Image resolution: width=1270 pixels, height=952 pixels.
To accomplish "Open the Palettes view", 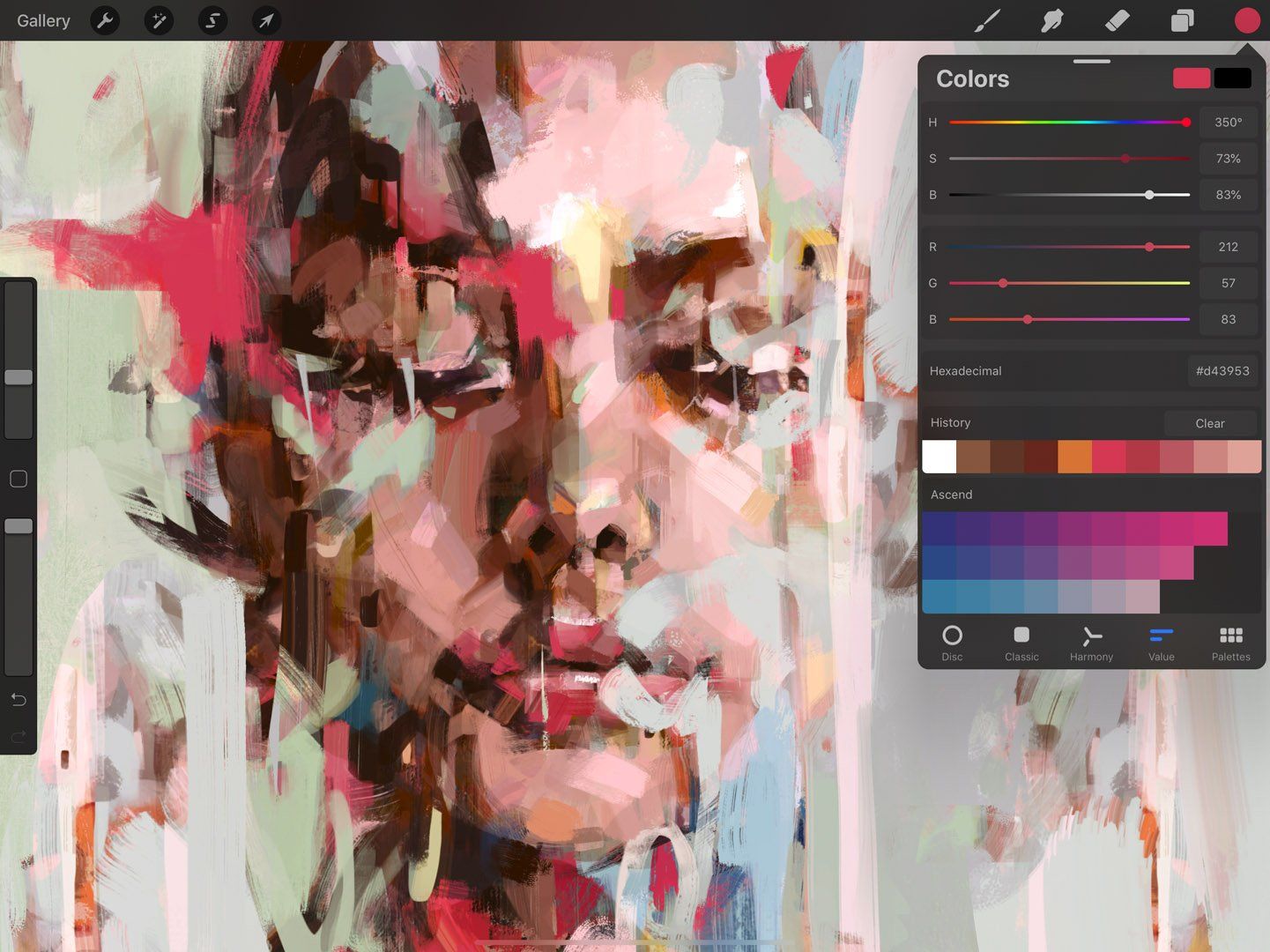I will pos(1230,641).
